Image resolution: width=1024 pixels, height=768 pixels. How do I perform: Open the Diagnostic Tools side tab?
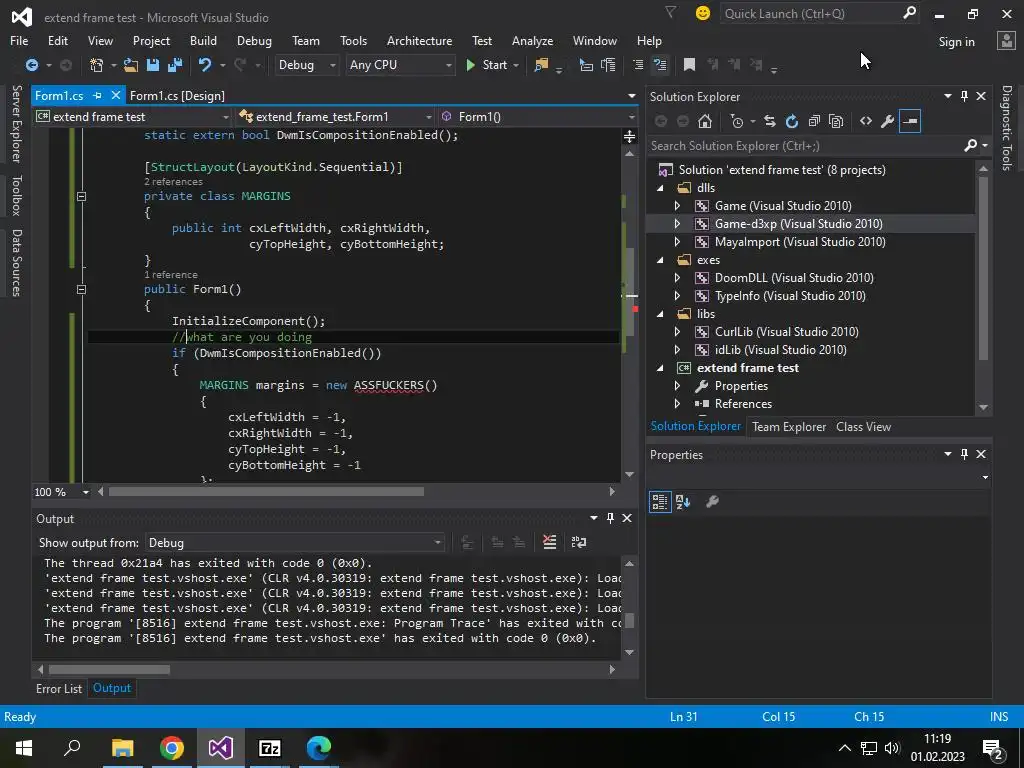(x=1007, y=127)
